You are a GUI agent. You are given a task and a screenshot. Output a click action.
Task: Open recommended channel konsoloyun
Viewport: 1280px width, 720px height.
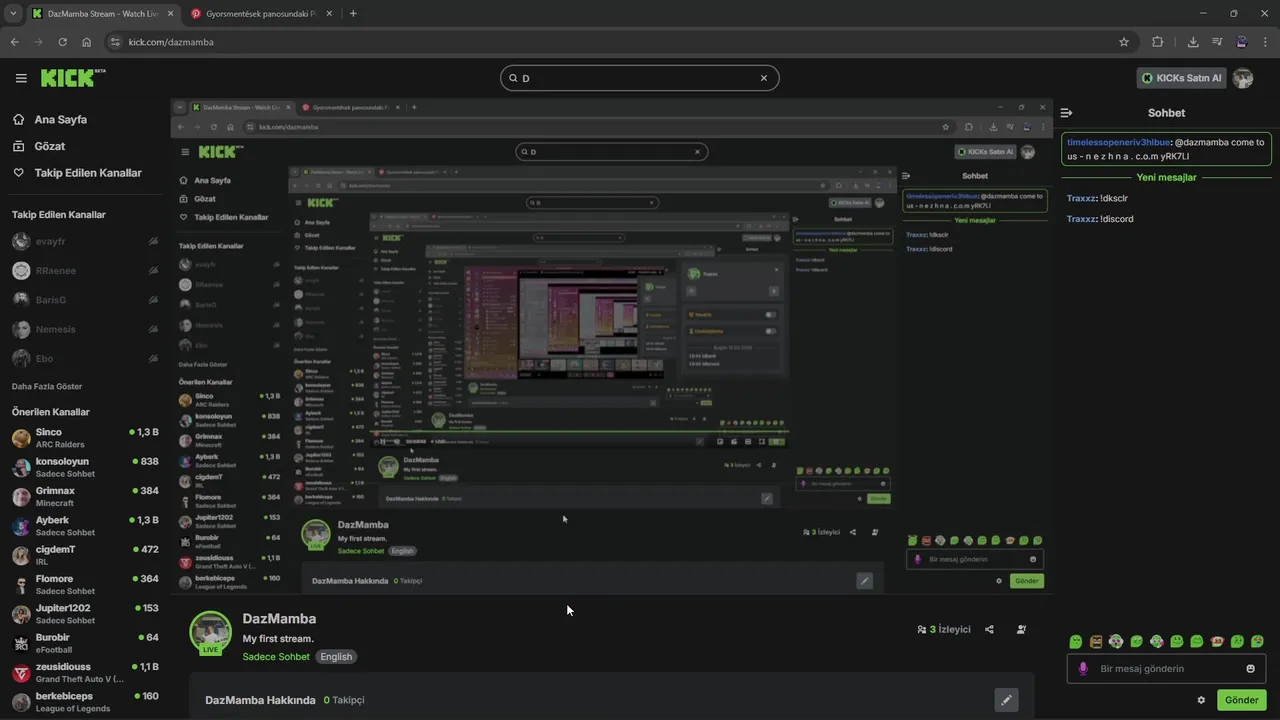[x=85, y=467]
